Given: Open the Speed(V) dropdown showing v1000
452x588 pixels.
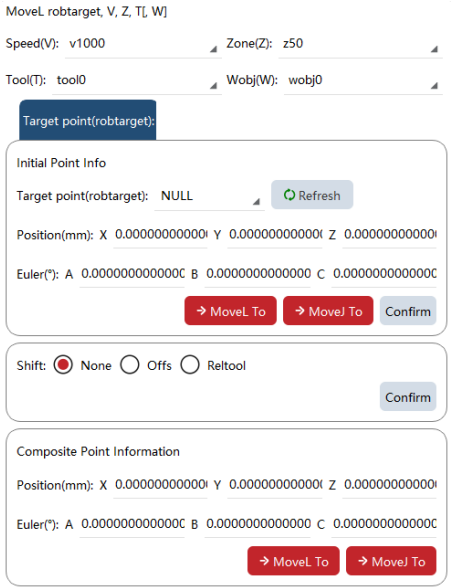Looking at the screenshot, I should point(143,44).
